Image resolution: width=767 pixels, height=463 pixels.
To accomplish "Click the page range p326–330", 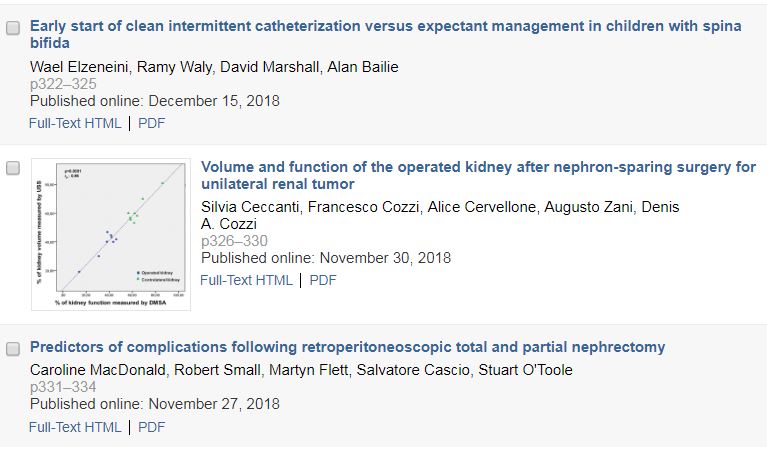I will pos(234,241).
